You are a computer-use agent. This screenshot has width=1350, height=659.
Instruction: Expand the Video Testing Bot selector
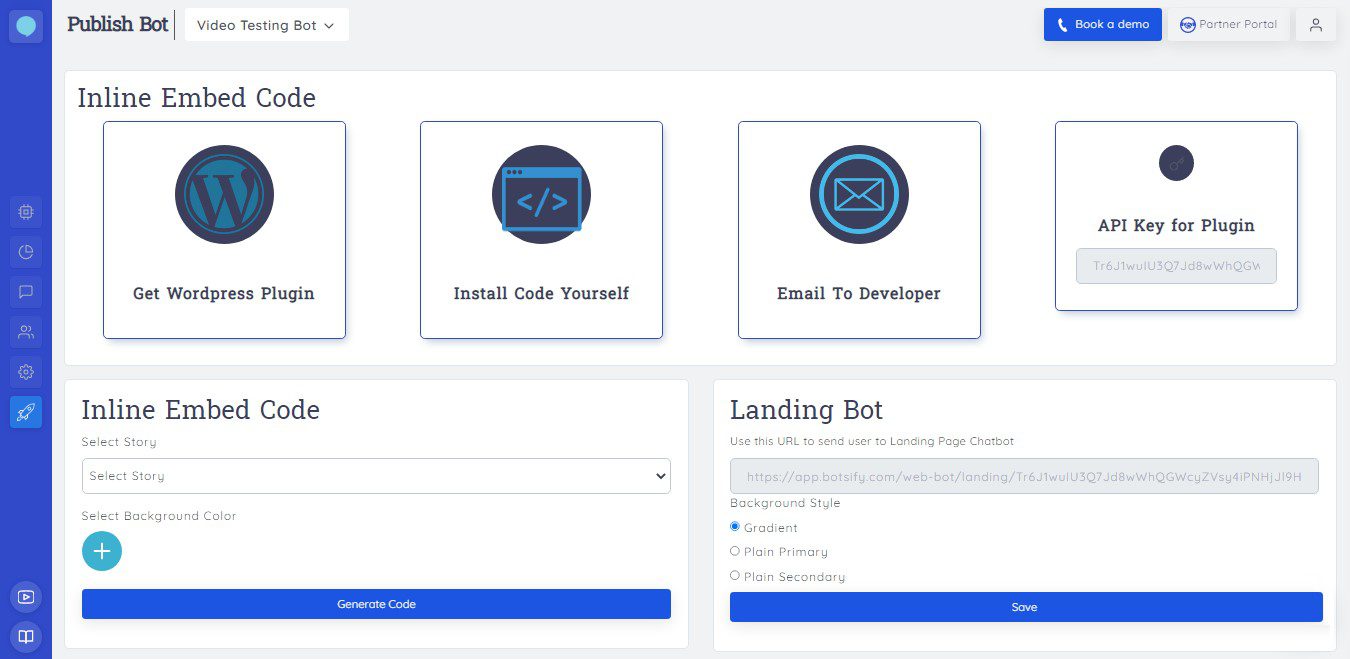266,24
